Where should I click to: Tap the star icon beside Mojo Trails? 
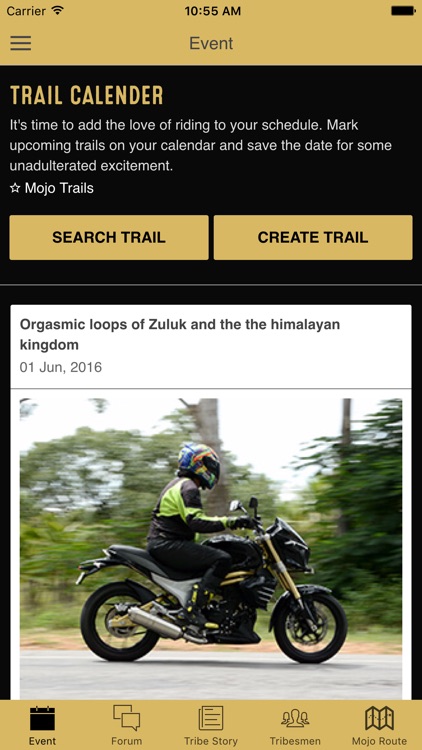[x=15, y=188]
